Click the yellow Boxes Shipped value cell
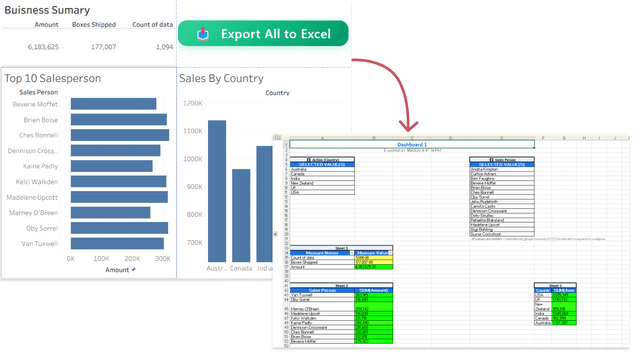Screen dimensions: 640x363 [x=373, y=262]
